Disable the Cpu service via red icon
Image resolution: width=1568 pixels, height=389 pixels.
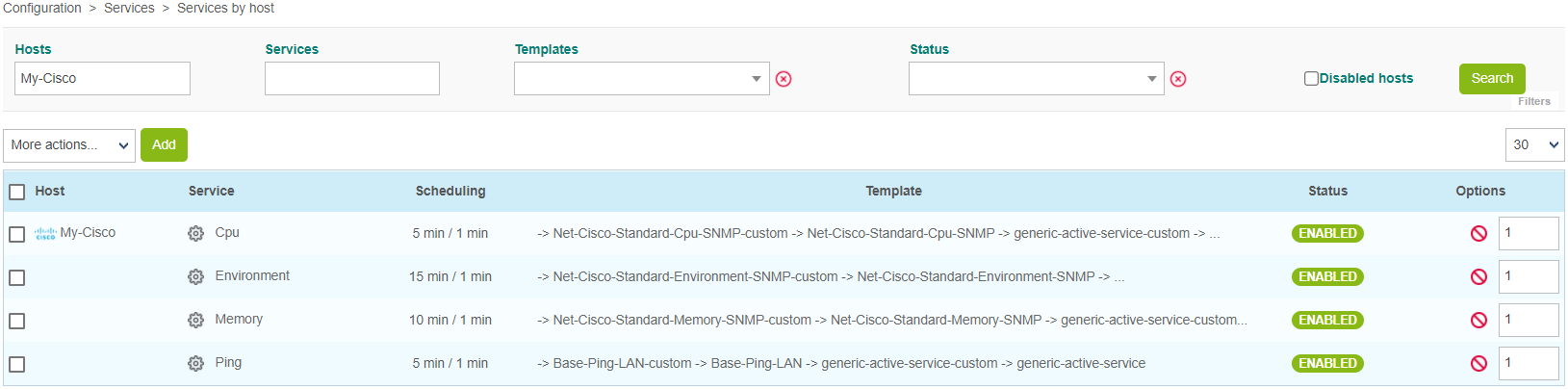tap(1478, 234)
